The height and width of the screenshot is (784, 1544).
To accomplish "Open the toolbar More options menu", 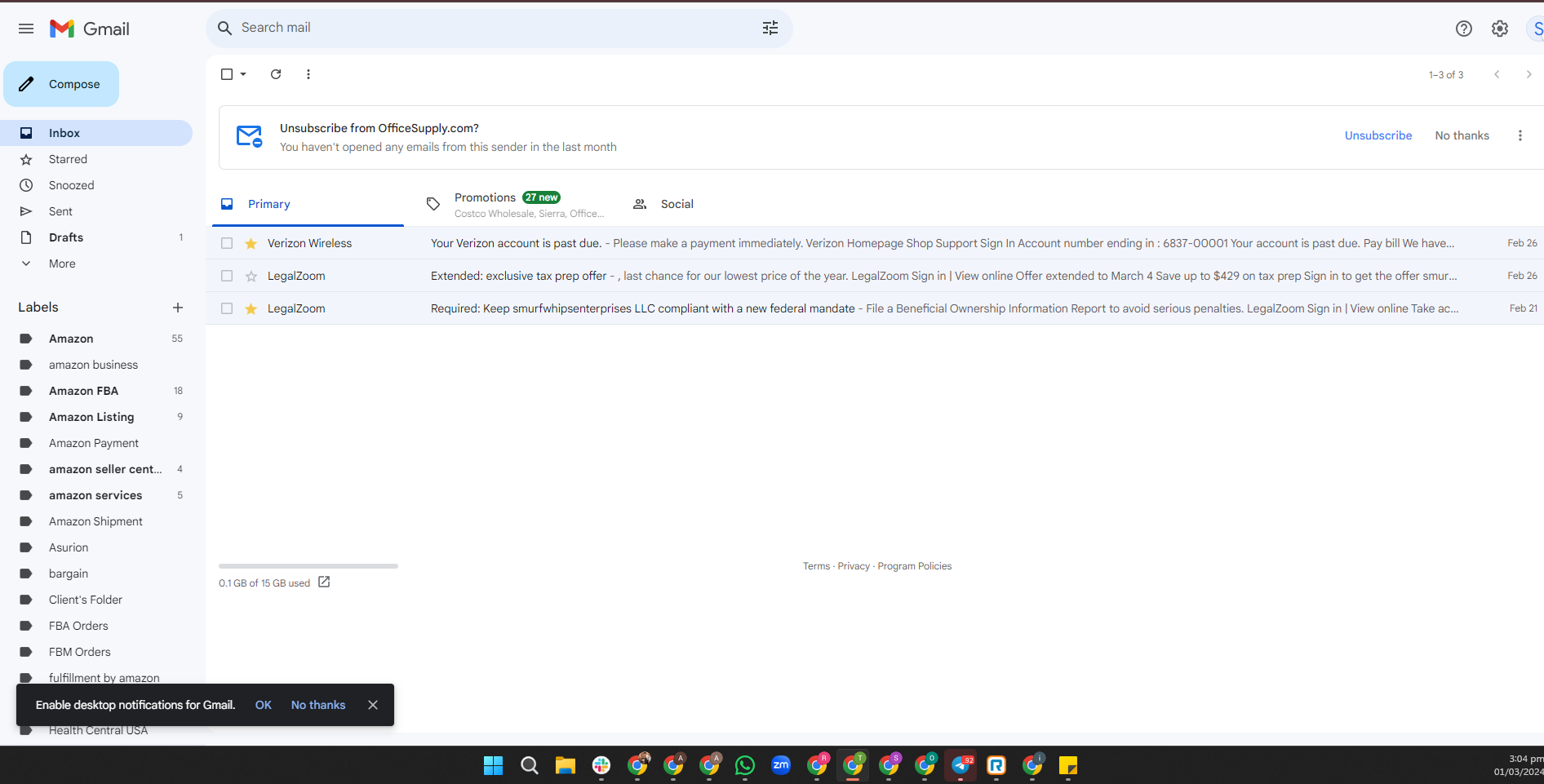I will [x=308, y=74].
